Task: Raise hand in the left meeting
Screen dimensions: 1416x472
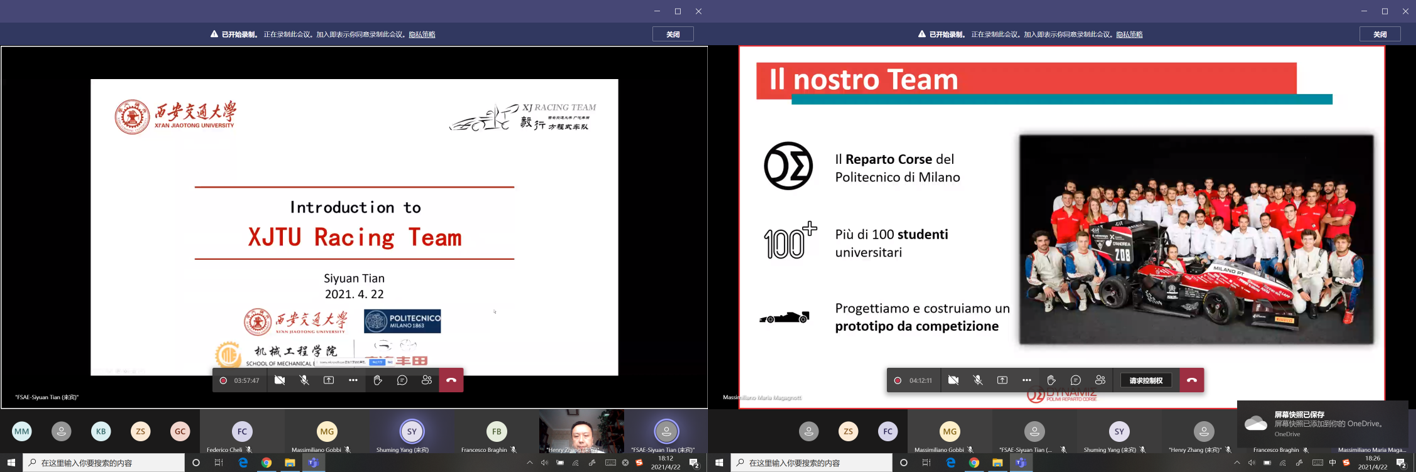Action: click(x=378, y=381)
